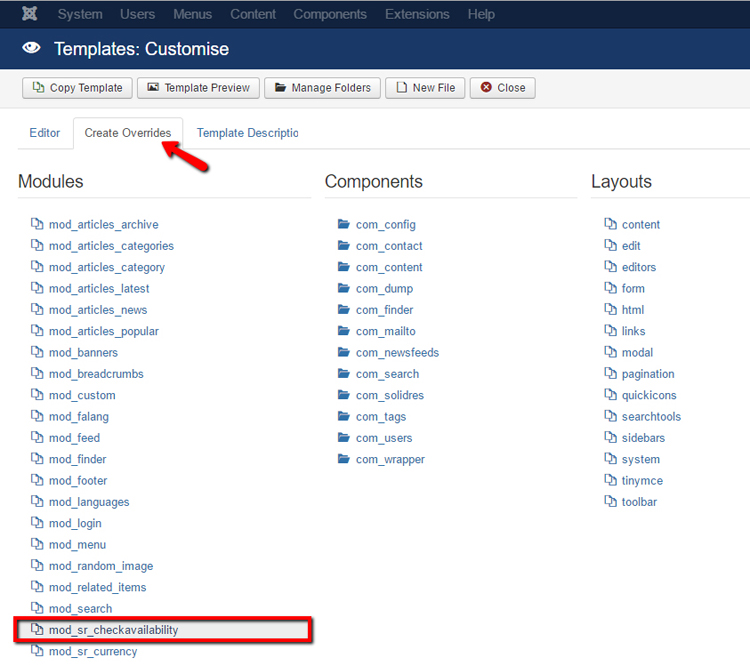Switch to the Template Description tab
750x665 pixels.
click(x=247, y=133)
